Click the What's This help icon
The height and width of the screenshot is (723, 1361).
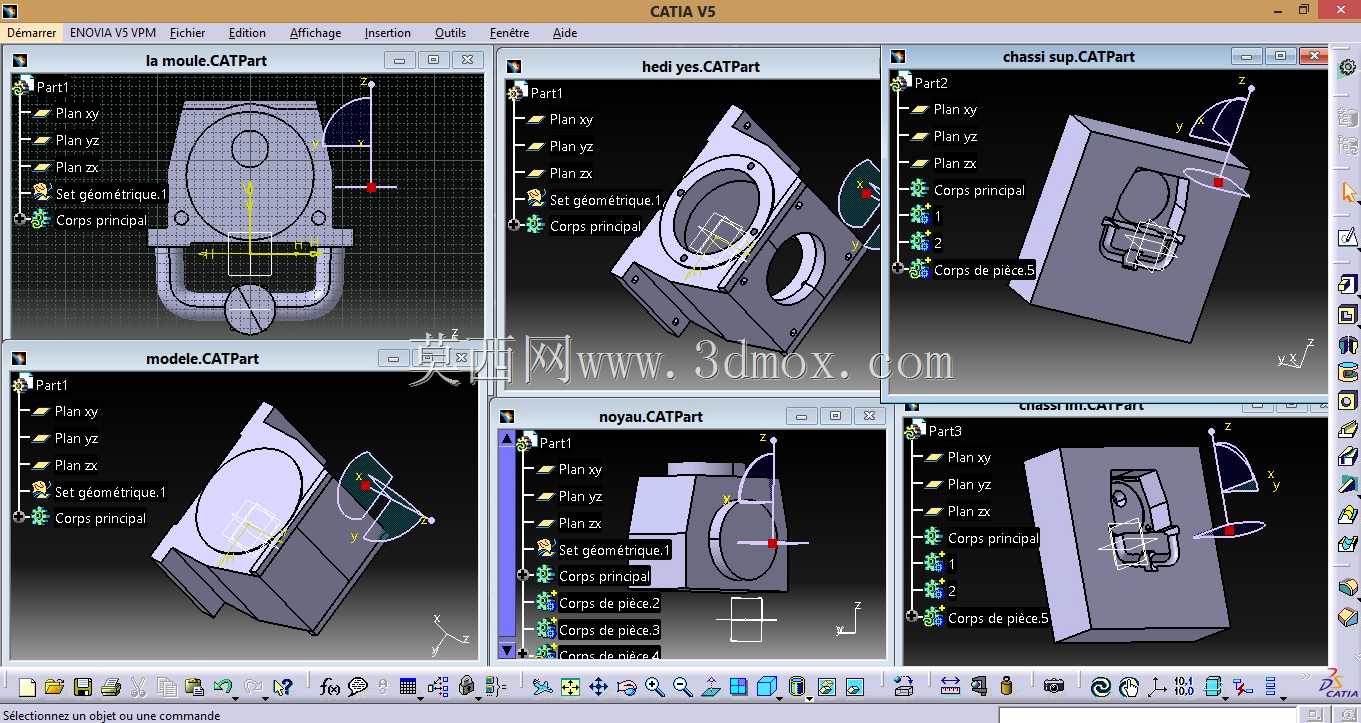click(x=283, y=687)
